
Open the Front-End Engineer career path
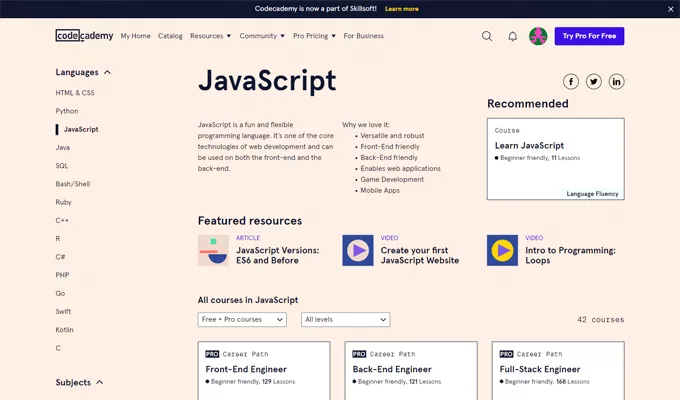pyautogui.click(x=264, y=370)
